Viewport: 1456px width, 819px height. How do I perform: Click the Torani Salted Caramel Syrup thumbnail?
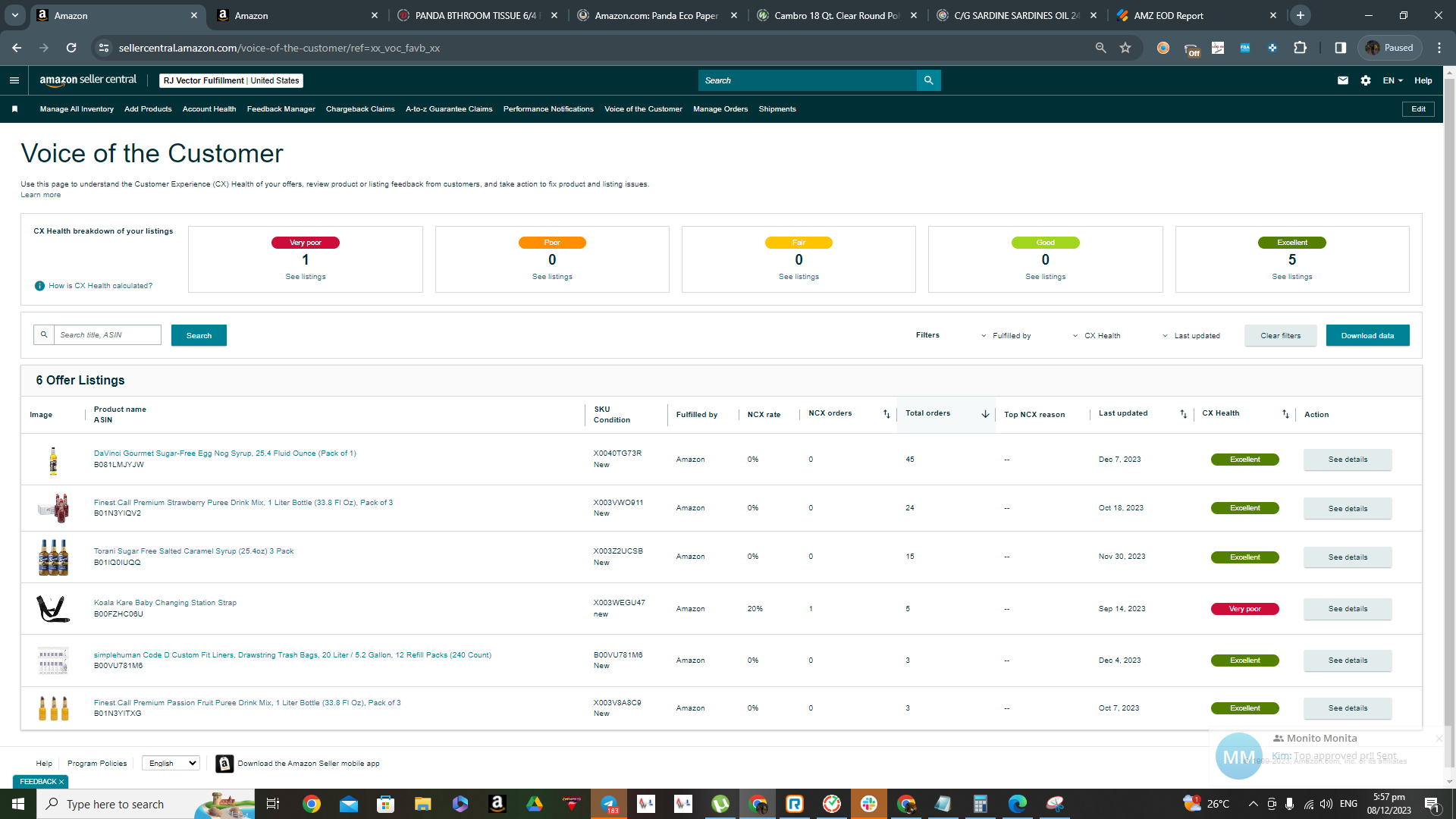53,557
